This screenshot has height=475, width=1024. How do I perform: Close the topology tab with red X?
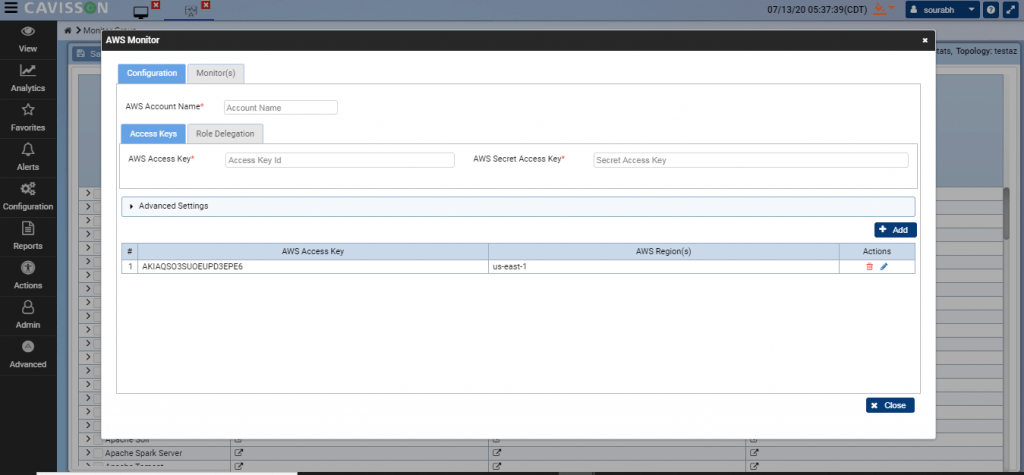206,5
